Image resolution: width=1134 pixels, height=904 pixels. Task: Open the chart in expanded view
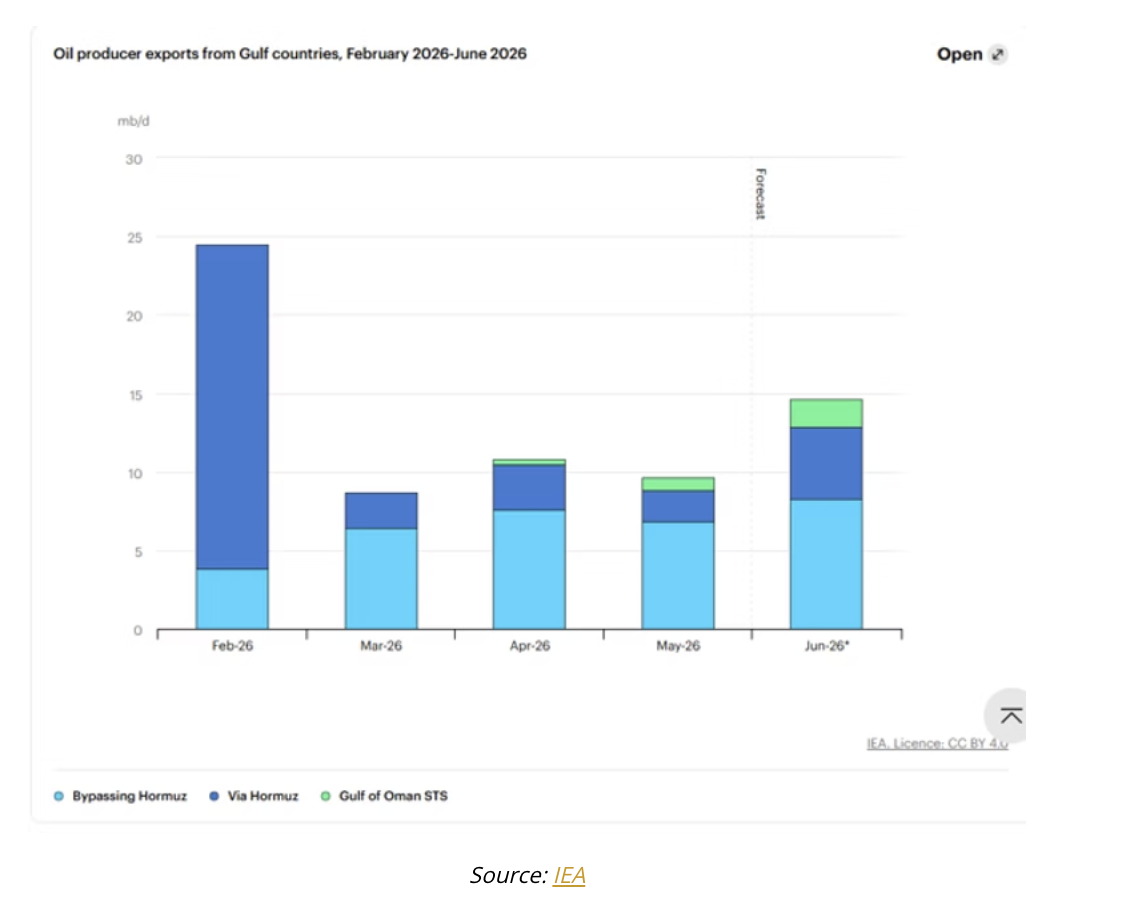971,54
